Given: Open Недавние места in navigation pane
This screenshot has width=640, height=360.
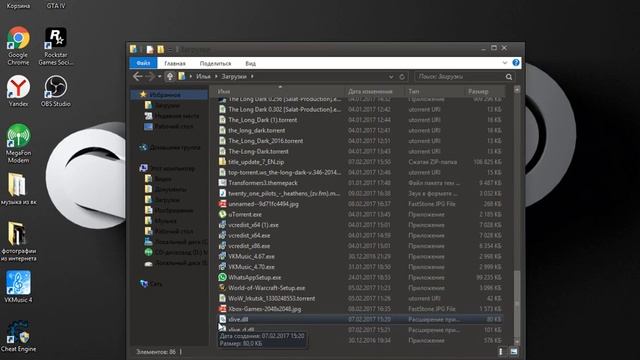Looking at the screenshot, I should [176, 116].
